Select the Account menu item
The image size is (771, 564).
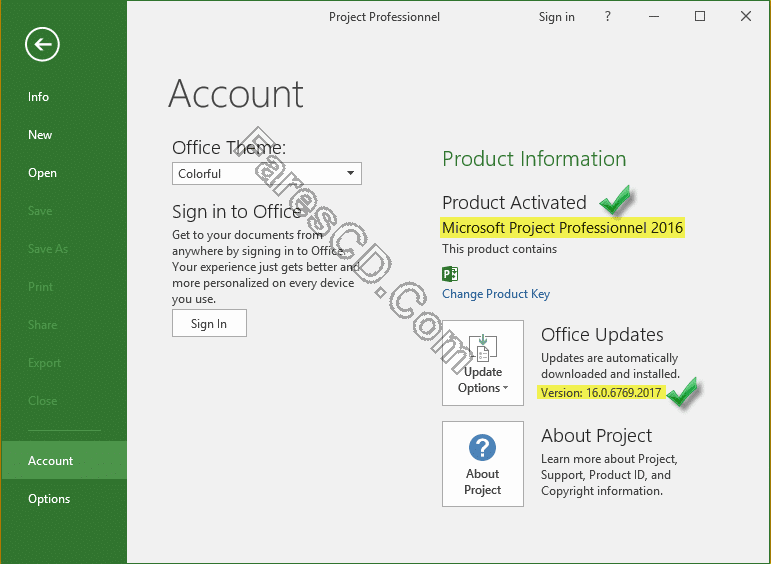64,460
